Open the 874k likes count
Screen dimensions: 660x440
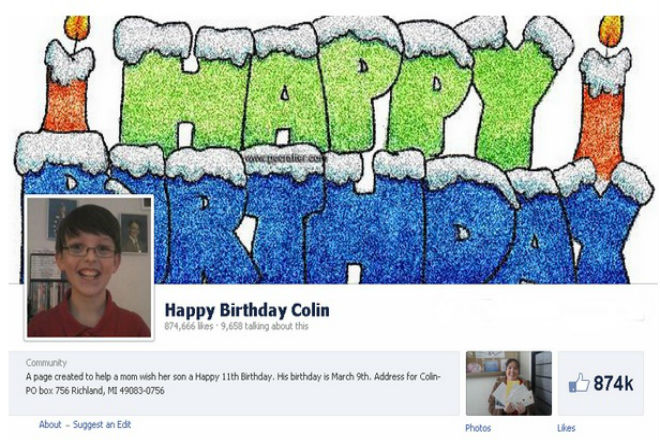click(x=613, y=383)
